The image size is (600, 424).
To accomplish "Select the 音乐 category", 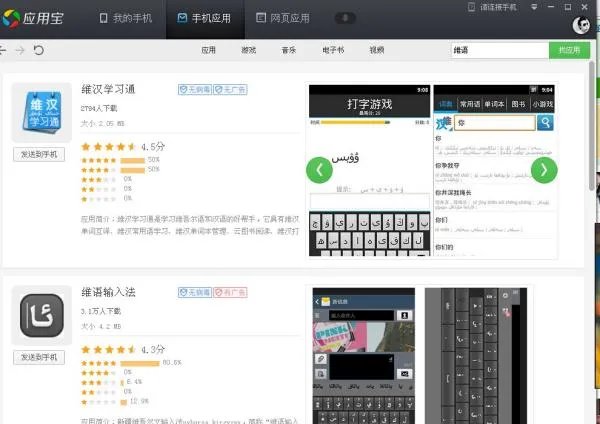I will [289, 50].
